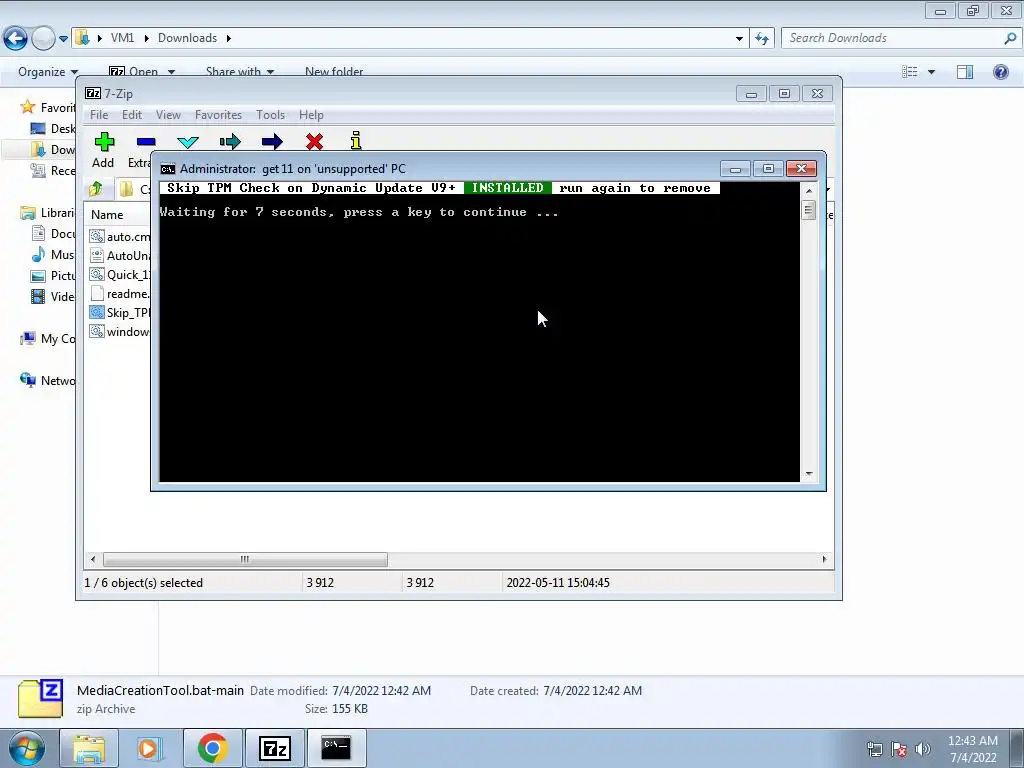This screenshot has height=768, width=1024.
Task: Expand the arrow after Downloads breadcrumb
Action: pyautogui.click(x=229, y=38)
